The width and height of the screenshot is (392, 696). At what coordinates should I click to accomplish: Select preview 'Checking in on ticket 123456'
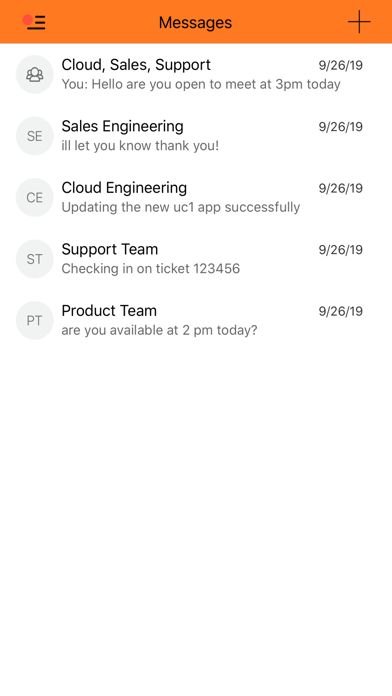click(150, 269)
